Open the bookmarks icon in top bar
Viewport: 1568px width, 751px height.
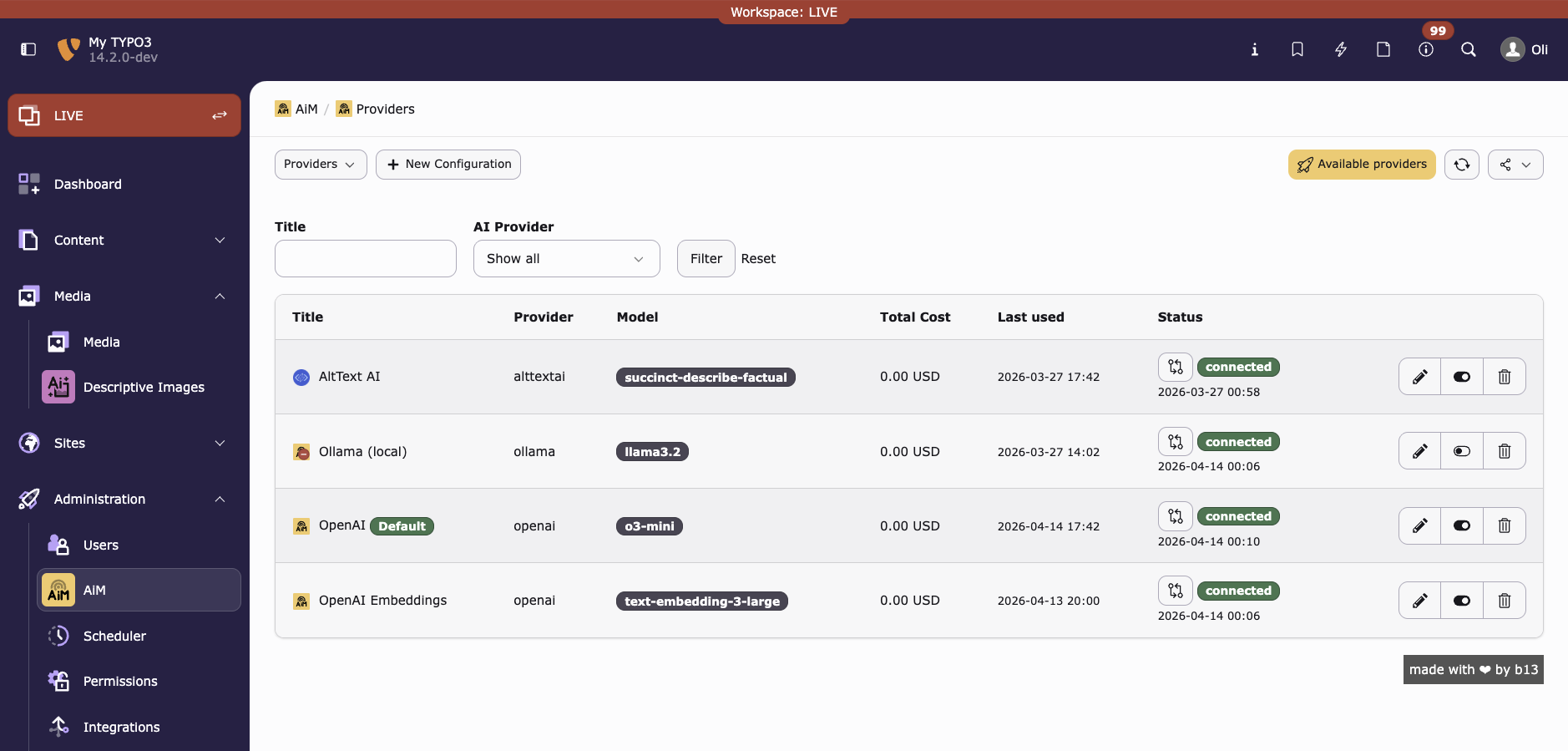coord(1297,49)
